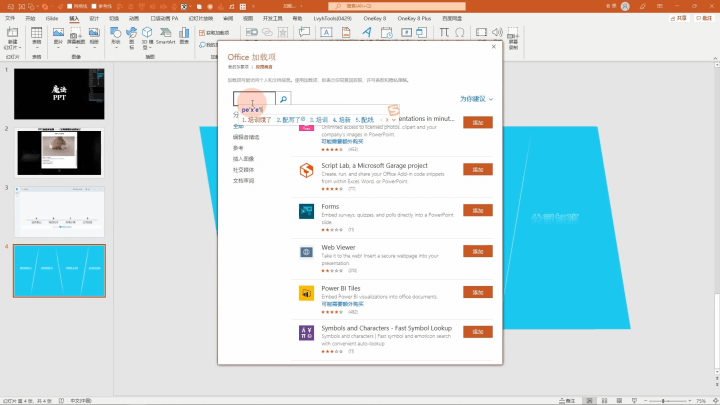
Task: Click the Screenshot (屏幕截图) icon
Action: [x=76, y=33]
